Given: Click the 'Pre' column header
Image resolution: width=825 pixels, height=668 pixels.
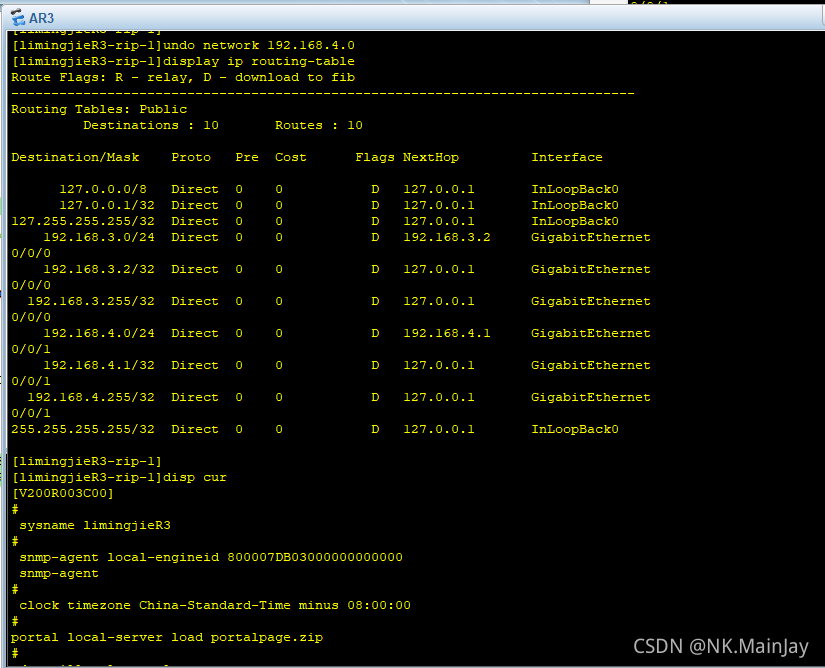Looking at the screenshot, I should click(x=247, y=157).
